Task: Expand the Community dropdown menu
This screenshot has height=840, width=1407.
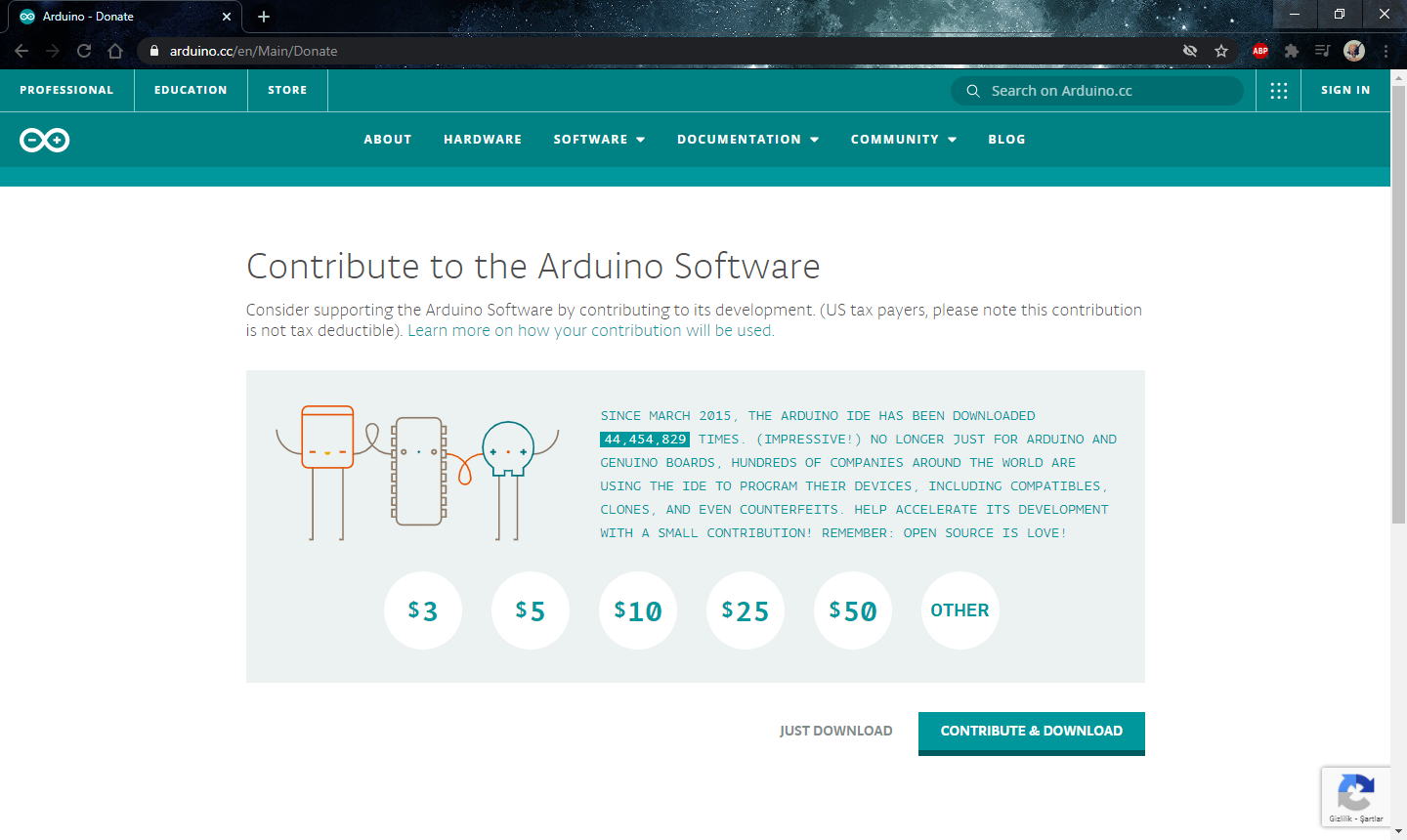Action: (904, 140)
